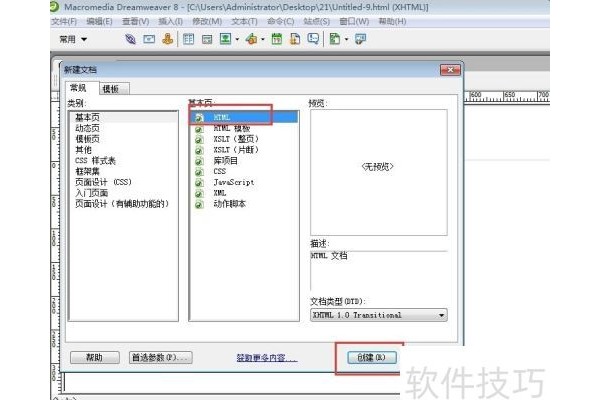Click the Named Anchor insert icon
This screenshot has height=400, width=600.
(x=167, y=39)
